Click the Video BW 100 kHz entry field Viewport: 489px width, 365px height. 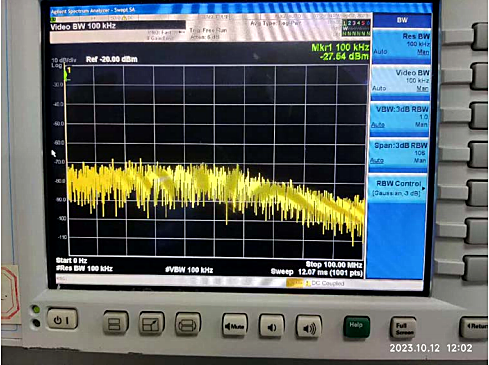pos(117,27)
